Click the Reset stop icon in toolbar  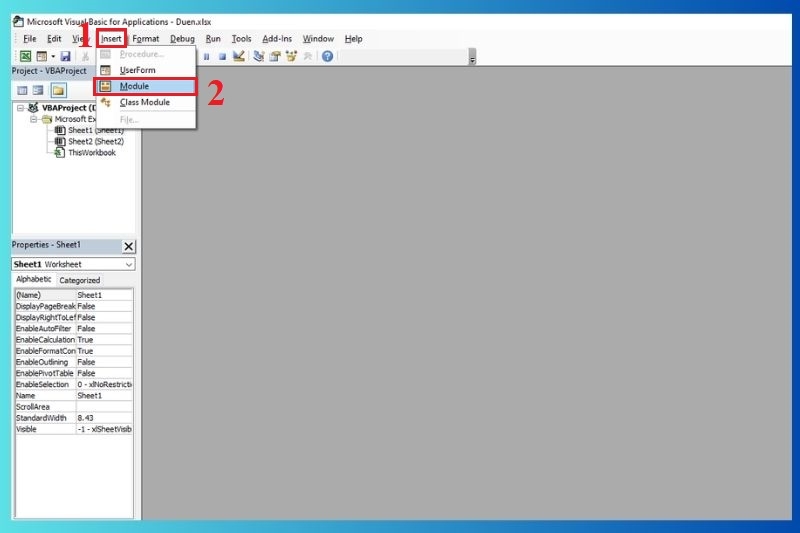(222, 56)
